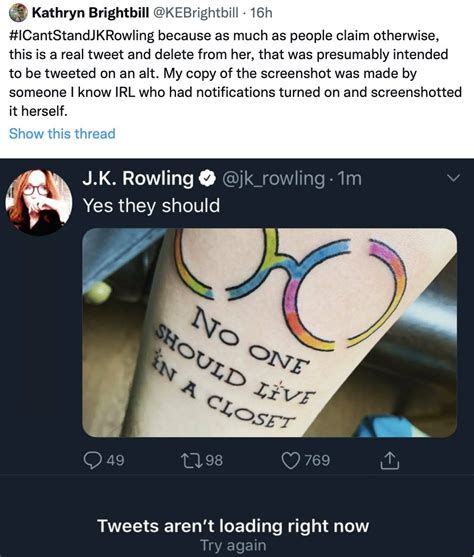Open Kathryn Brightbill's profile avatar
Viewport: 474px width, 557px height.
[x=18, y=13]
